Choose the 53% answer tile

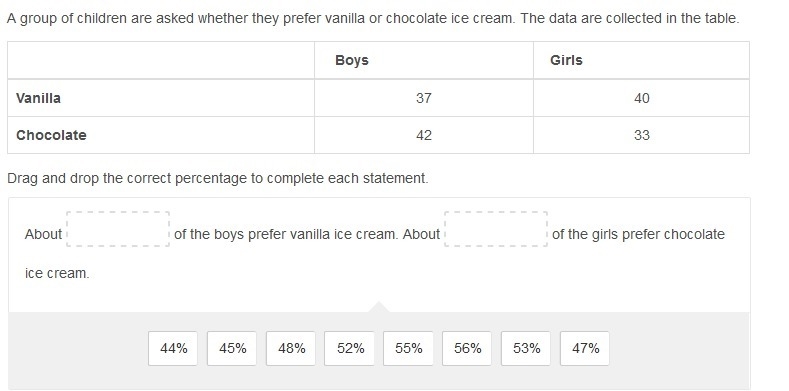[x=526, y=348]
